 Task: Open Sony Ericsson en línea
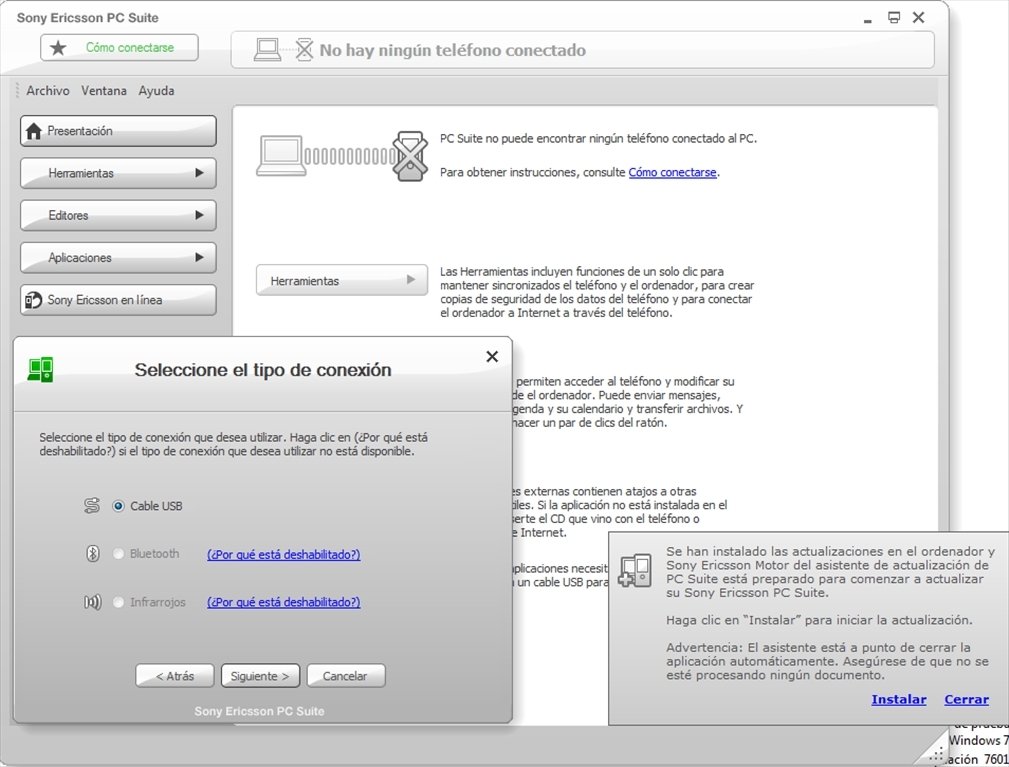pyautogui.click(x=118, y=300)
